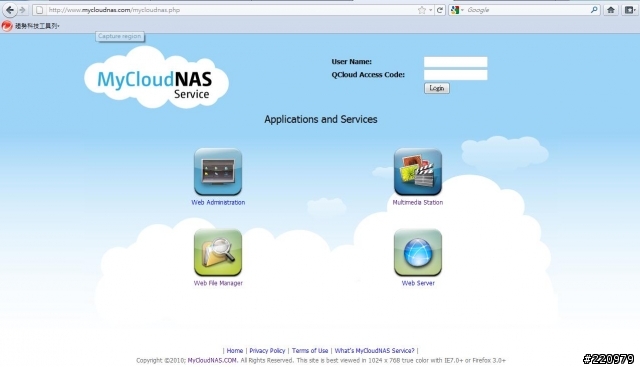Viewport: 640px width, 367px height.
Task: Reload the page with refresh icon
Action: pyautogui.click(x=440, y=10)
